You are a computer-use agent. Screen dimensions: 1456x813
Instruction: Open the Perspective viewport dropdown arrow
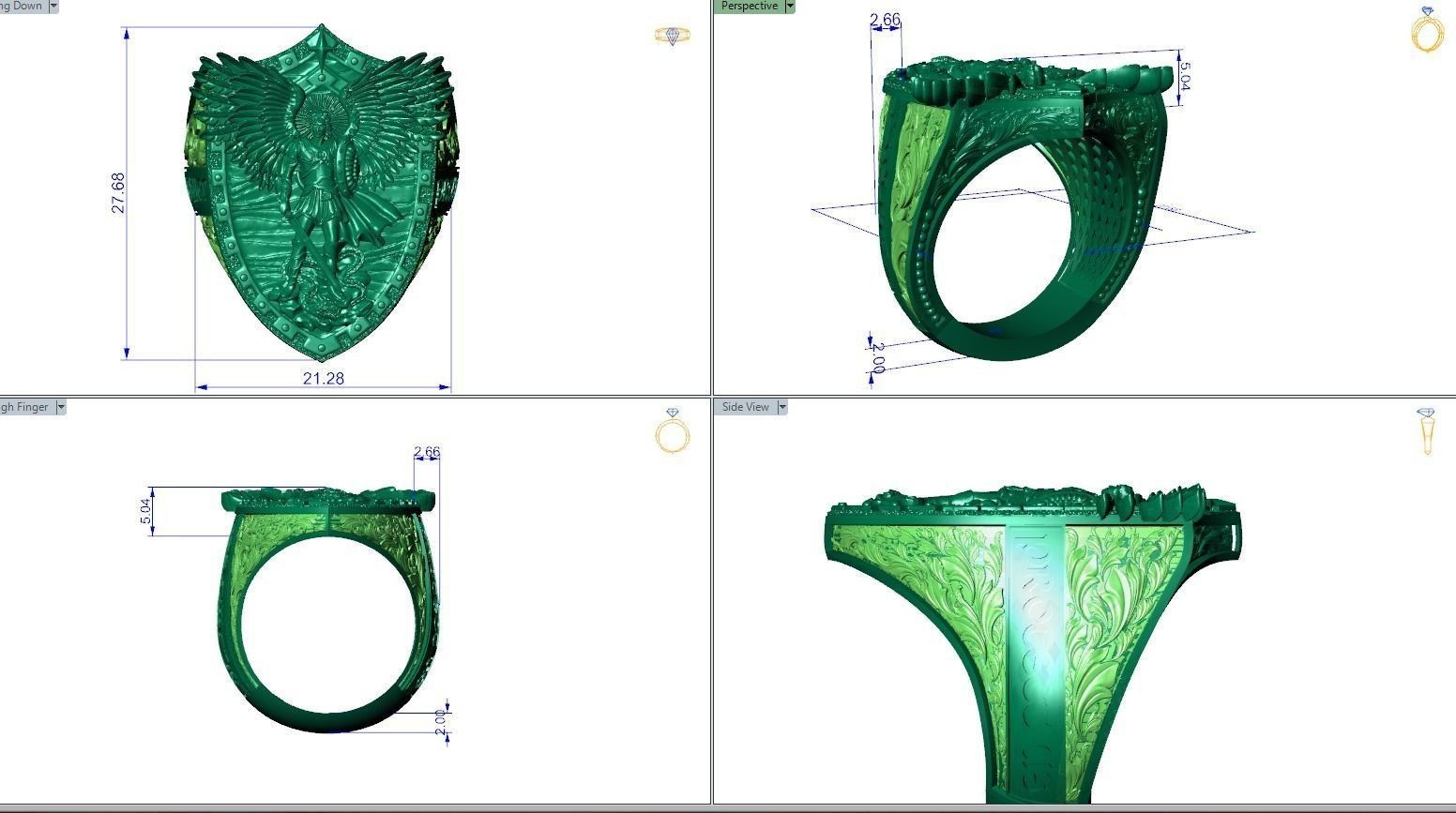click(x=790, y=6)
